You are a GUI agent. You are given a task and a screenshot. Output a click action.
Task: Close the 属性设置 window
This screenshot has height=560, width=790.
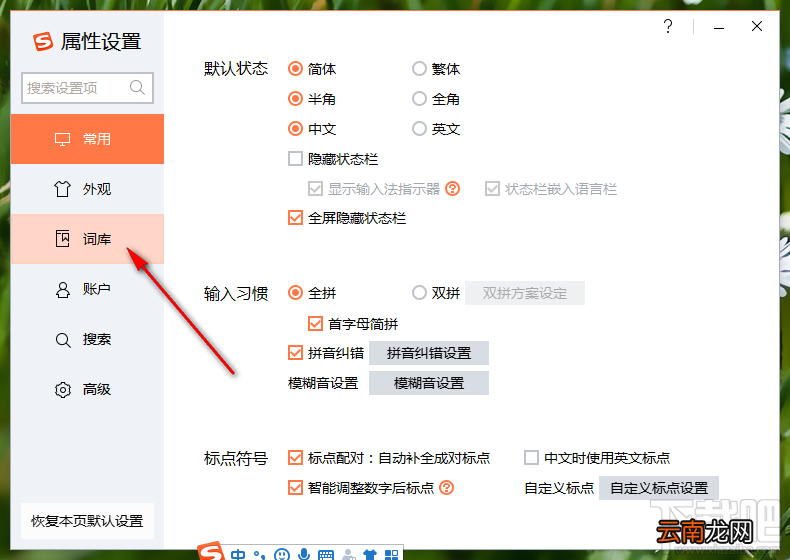pos(757,26)
